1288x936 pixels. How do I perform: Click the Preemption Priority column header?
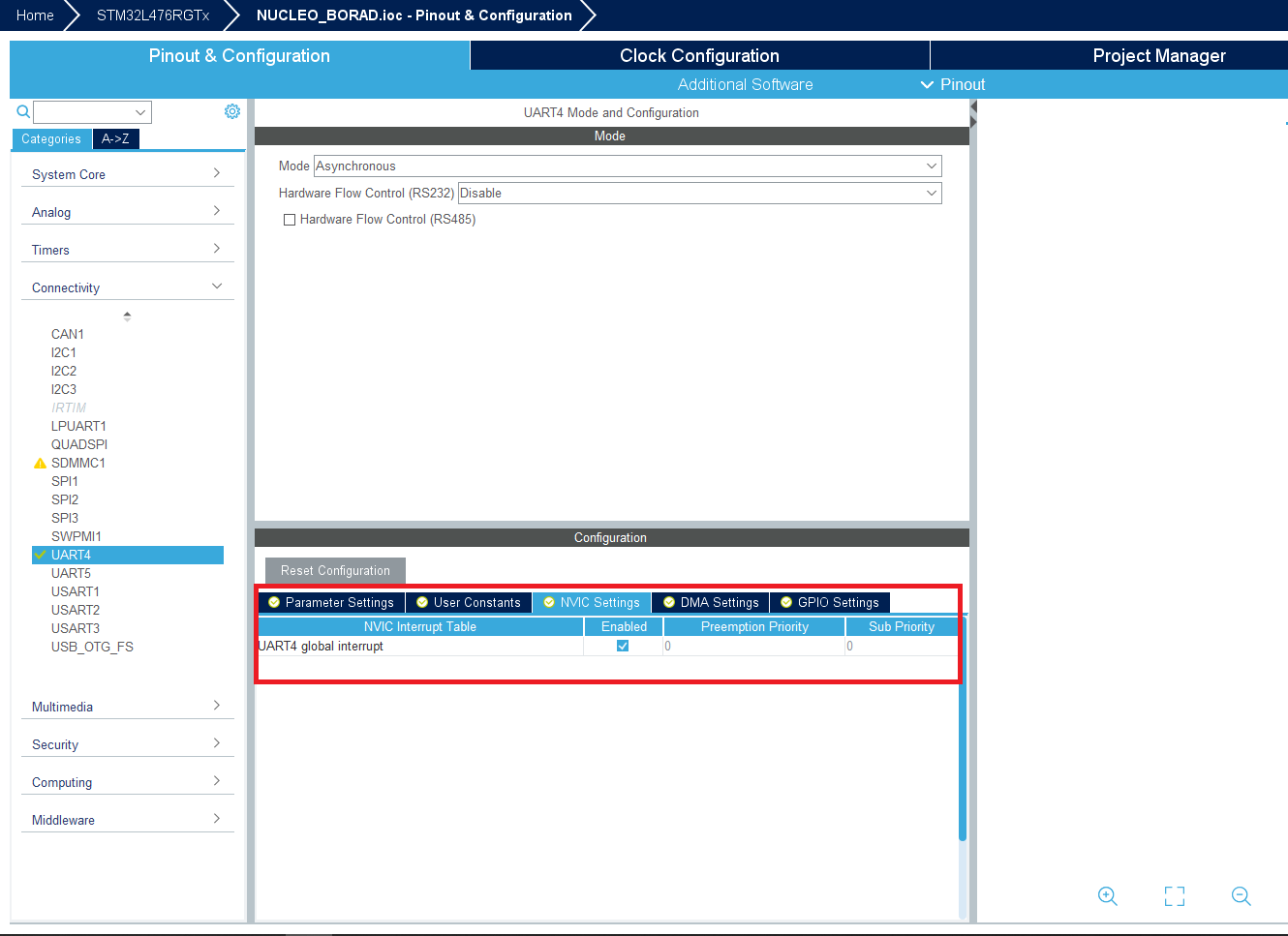click(x=754, y=626)
